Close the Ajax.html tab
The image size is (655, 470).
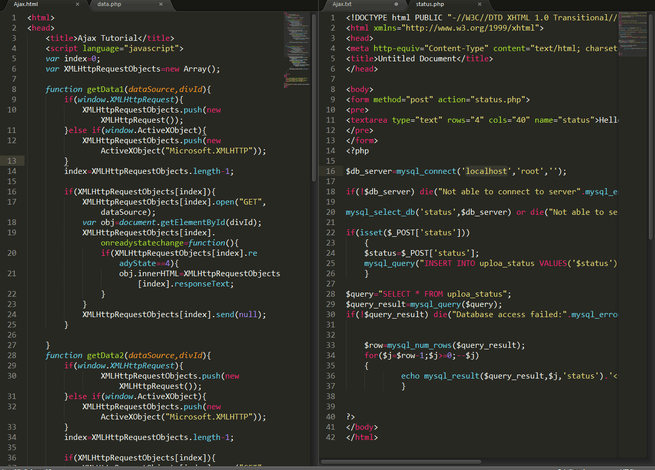[77, 5]
